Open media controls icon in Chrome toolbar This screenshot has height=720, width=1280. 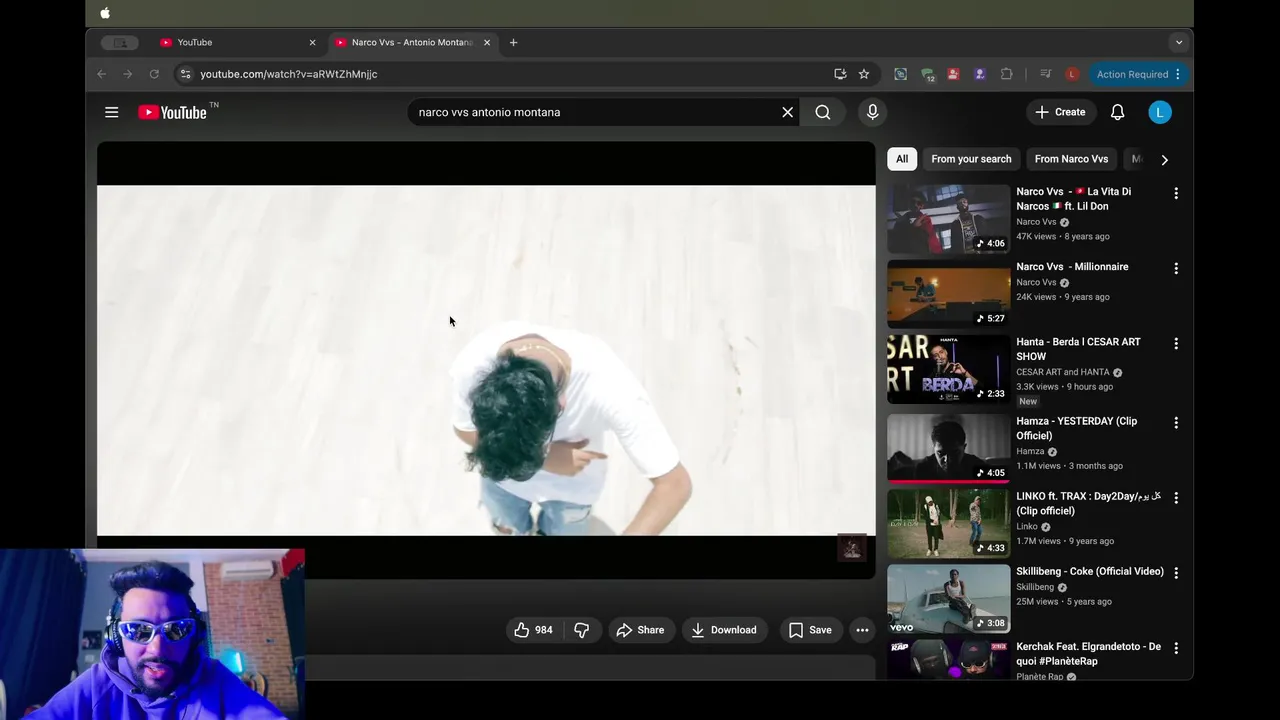[x=1045, y=74]
